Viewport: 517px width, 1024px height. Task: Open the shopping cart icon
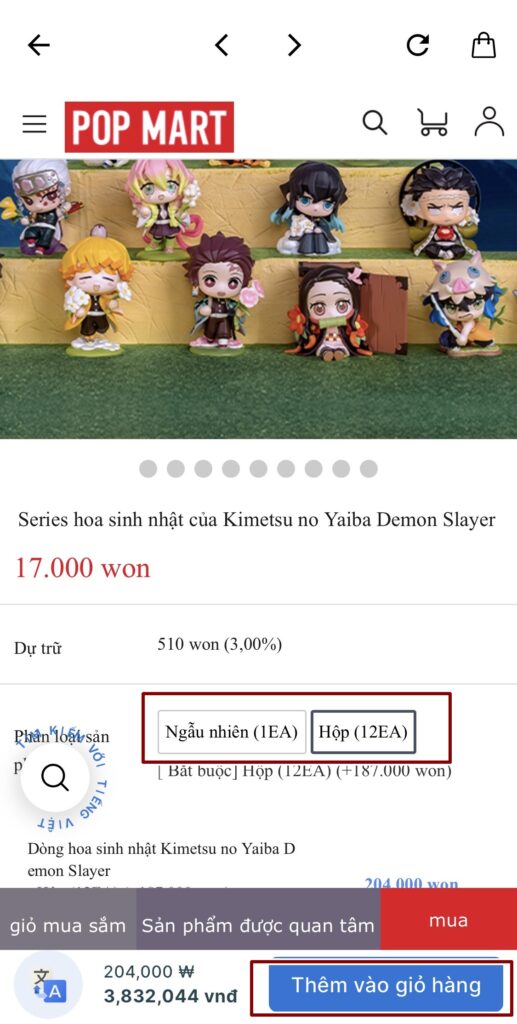coord(432,123)
